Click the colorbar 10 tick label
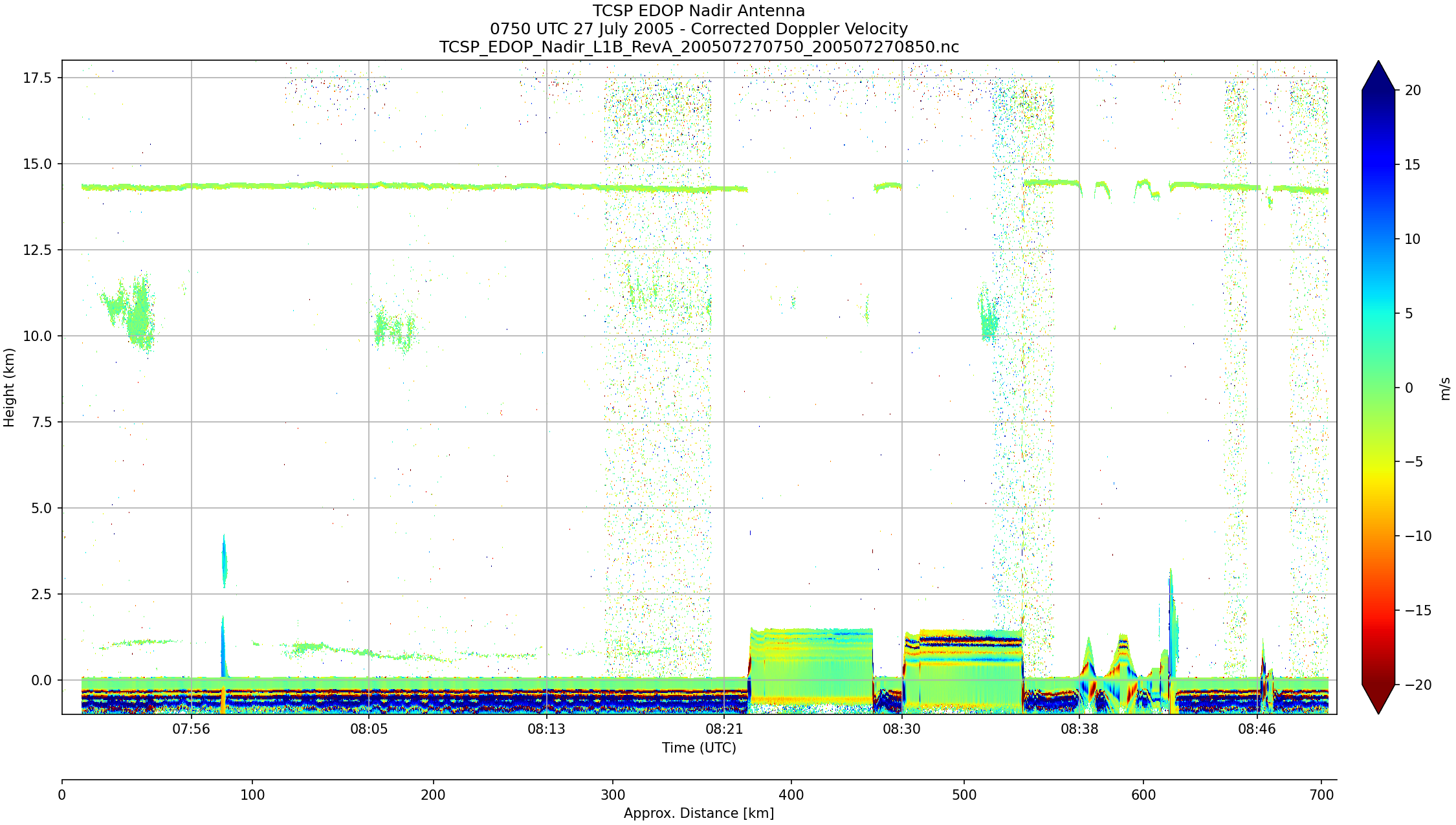This screenshot has width=1456, height=825. click(x=1413, y=239)
